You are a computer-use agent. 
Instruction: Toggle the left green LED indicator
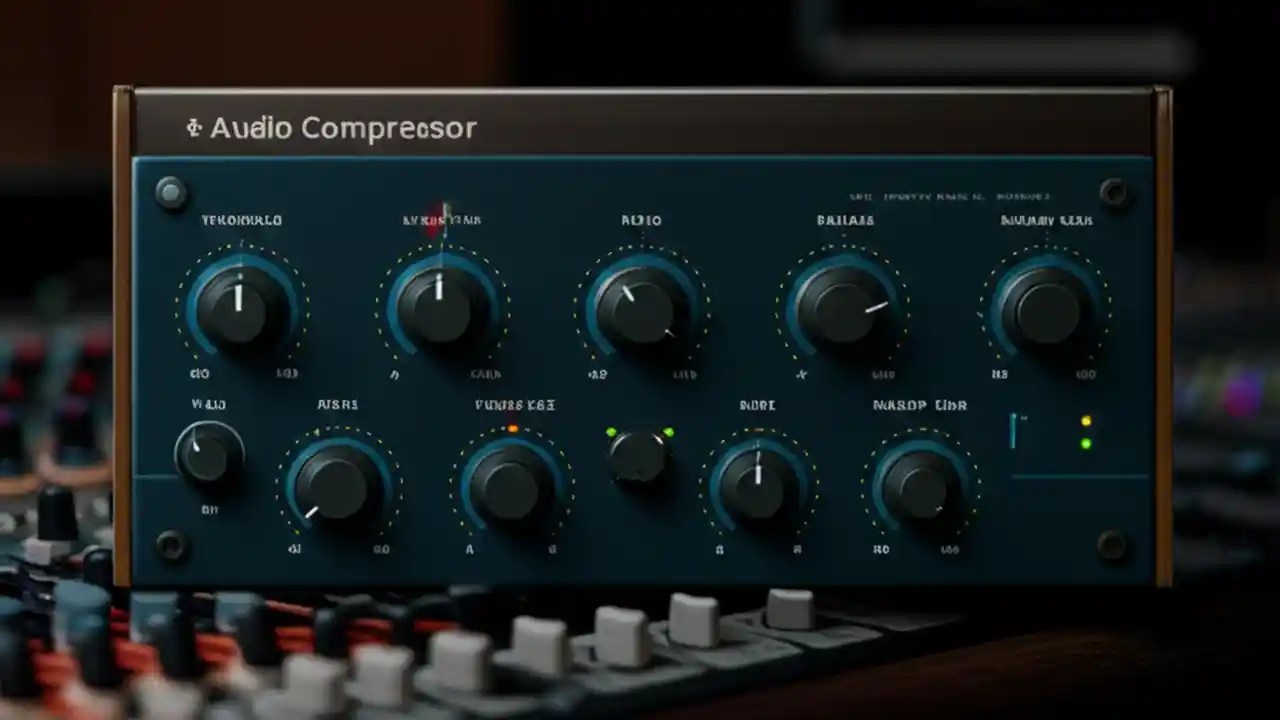612,429
